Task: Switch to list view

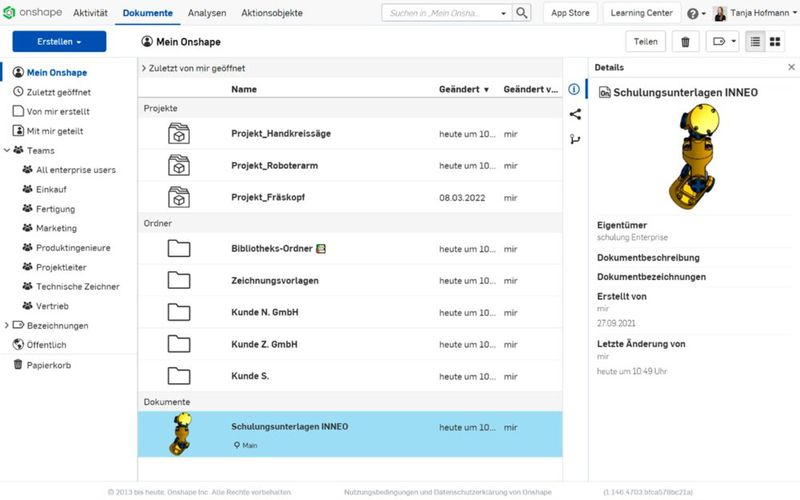Action: (754, 41)
